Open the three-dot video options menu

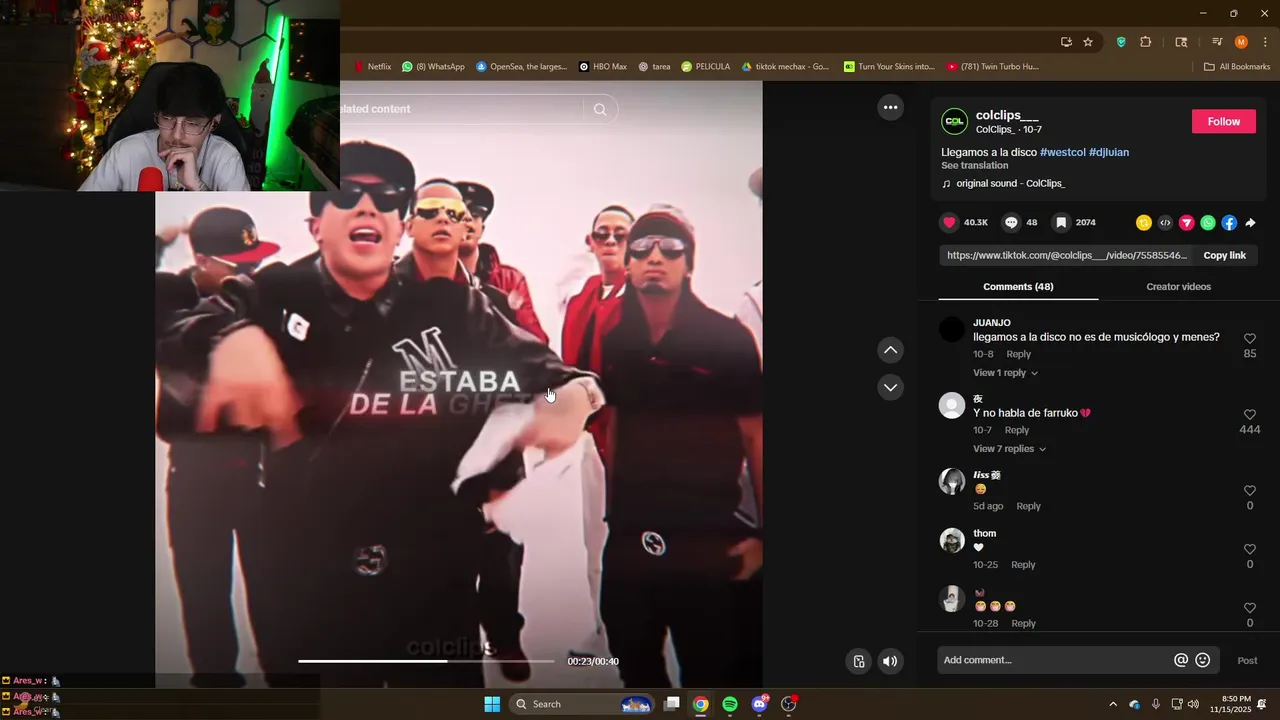[890, 107]
